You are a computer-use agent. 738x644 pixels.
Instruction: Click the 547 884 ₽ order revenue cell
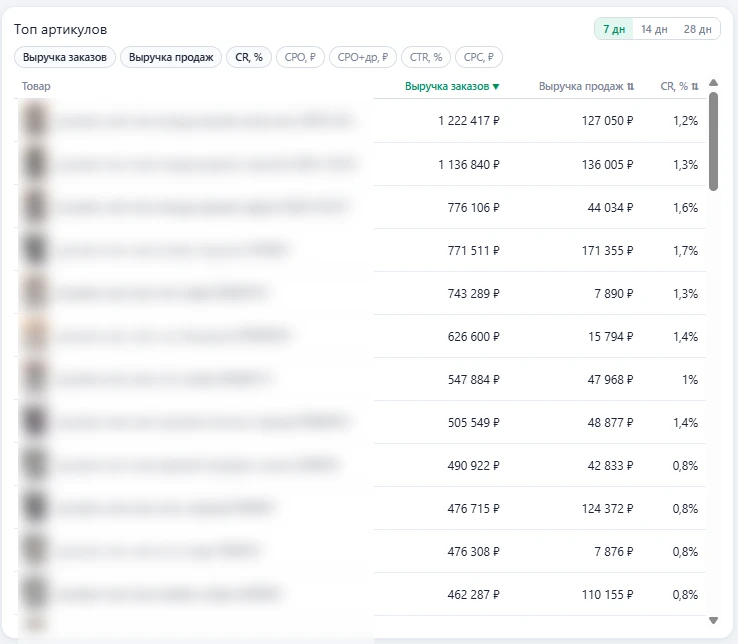click(473, 379)
